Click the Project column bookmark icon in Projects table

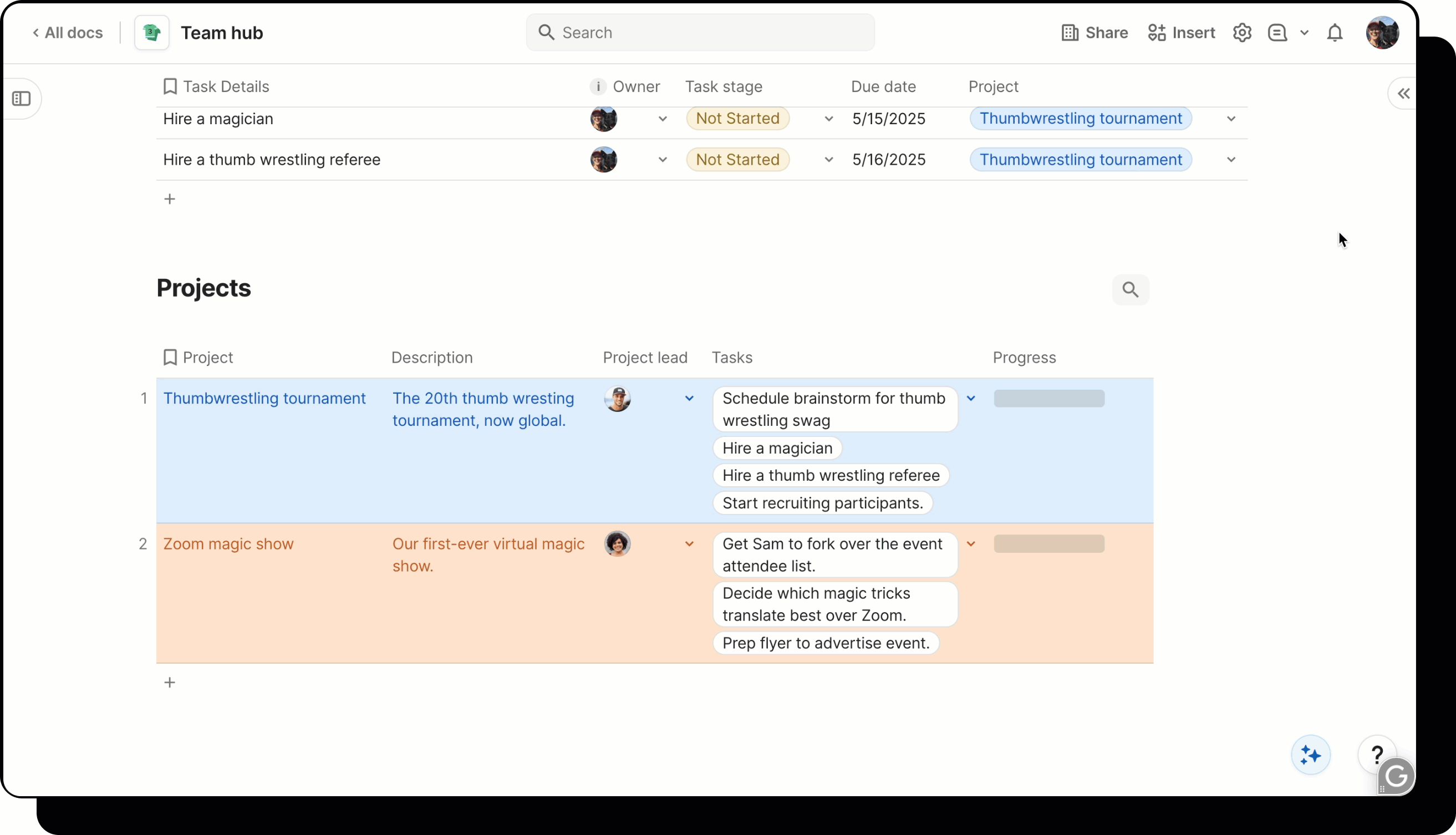(170, 357)
